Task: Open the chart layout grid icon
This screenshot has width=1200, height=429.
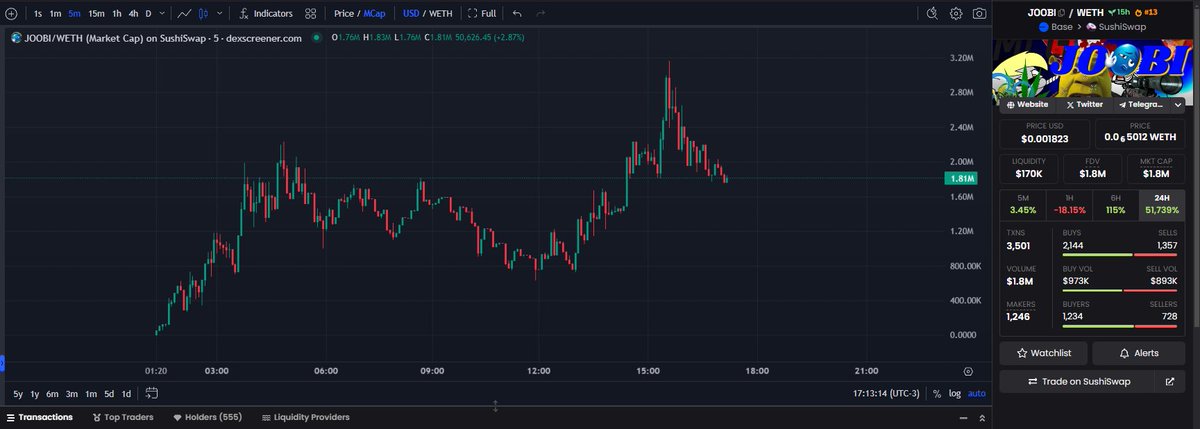Action: tap(311, 14)
